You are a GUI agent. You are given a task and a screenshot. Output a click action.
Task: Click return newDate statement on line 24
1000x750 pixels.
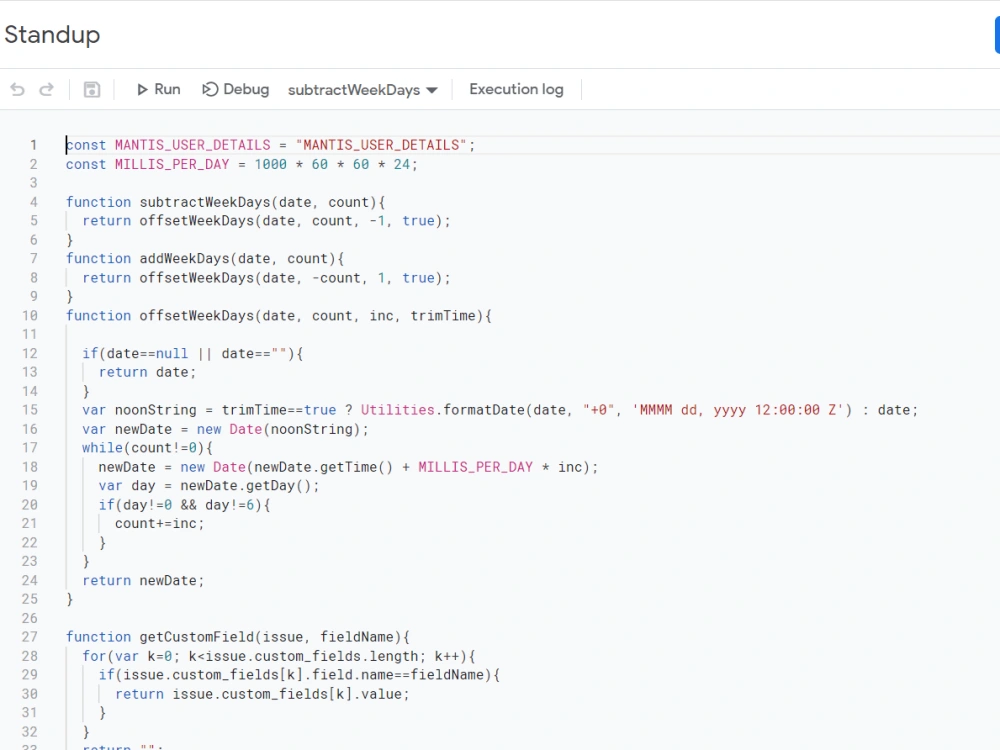point(143,580)
